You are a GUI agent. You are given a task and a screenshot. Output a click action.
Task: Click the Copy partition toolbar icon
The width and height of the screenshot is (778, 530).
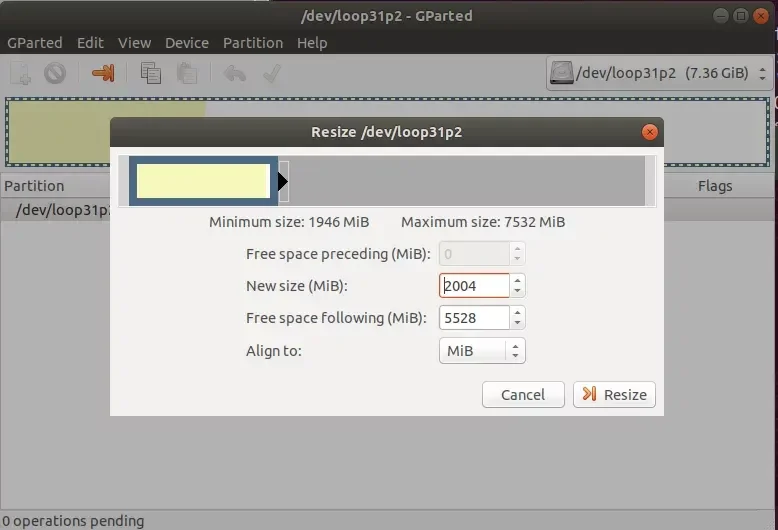pos(150,73)
